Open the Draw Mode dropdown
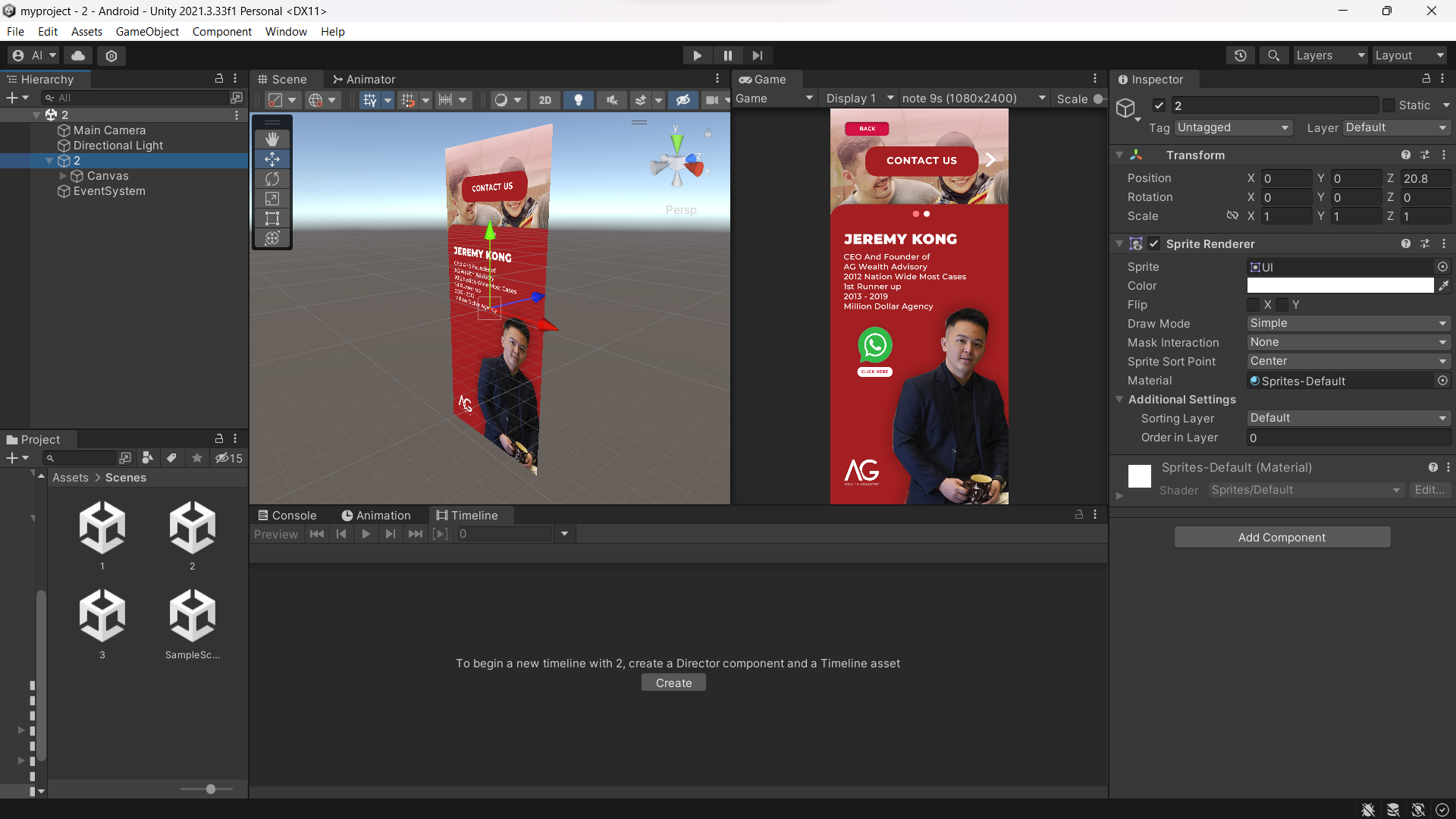The height and width of the screenshot is (819, 1456). (1348, 323)
